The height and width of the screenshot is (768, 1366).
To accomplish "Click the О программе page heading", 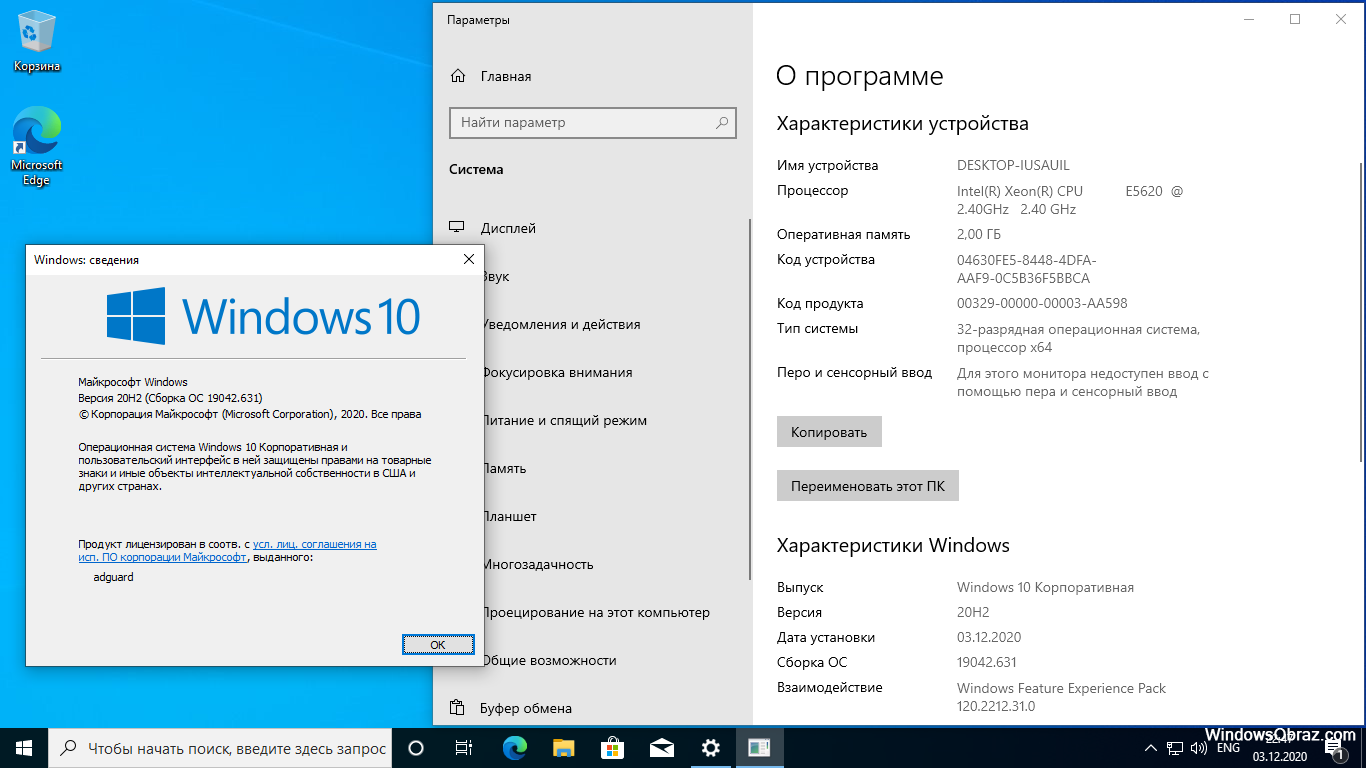I will click(859, 77).
